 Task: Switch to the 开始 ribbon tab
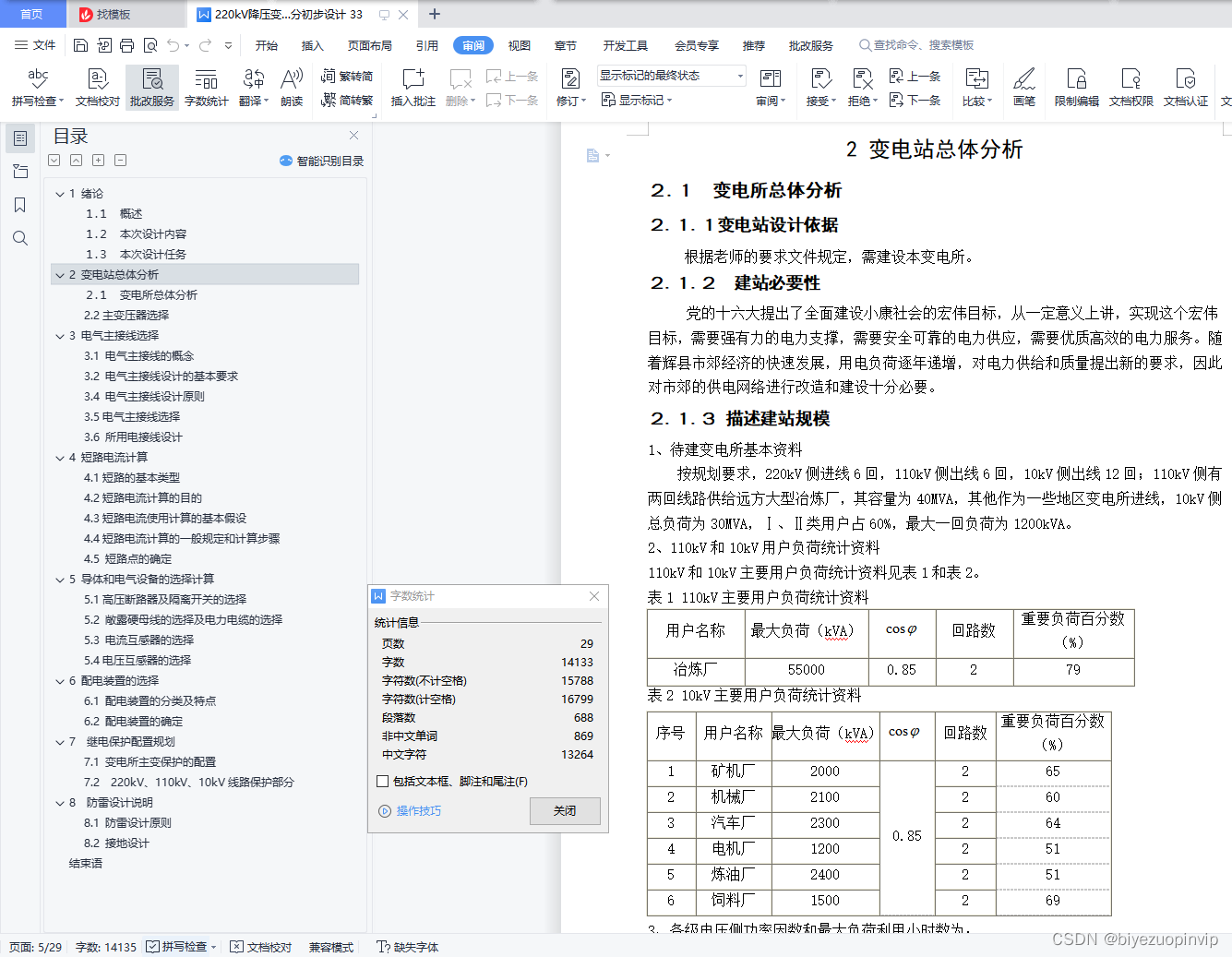pos(267,45)
